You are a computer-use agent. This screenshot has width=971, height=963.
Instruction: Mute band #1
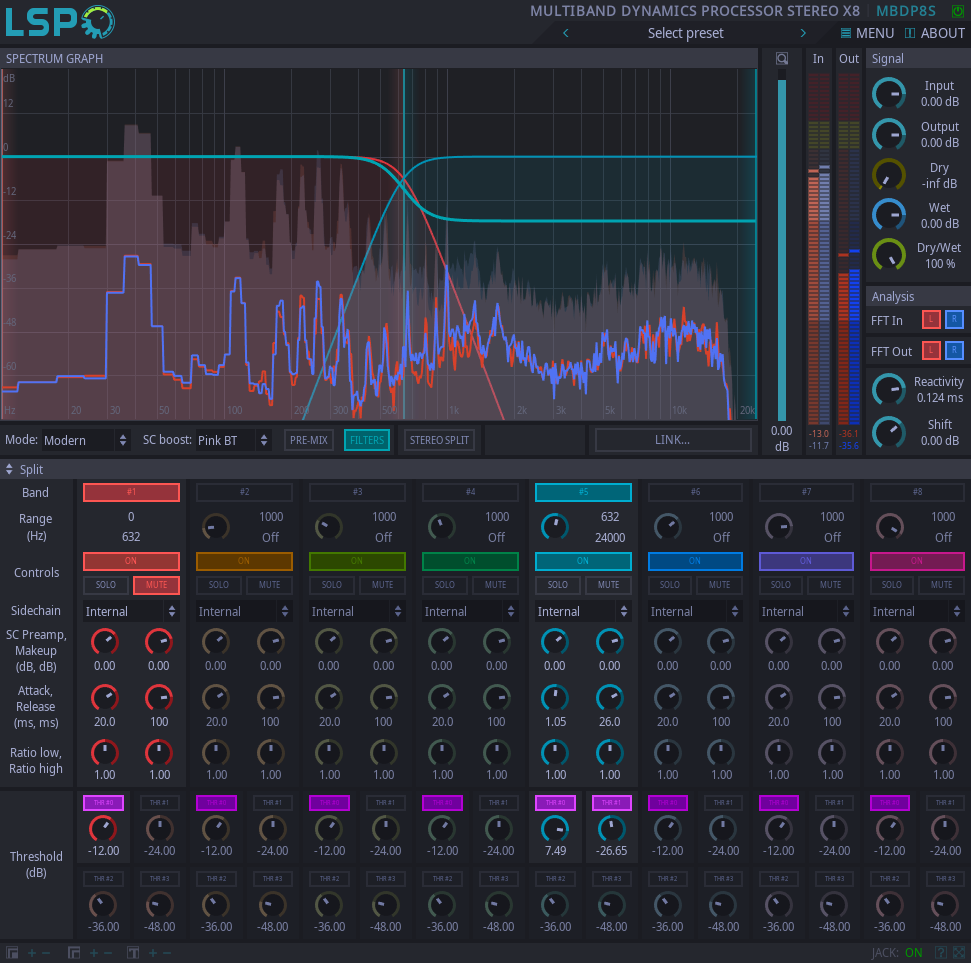point(156,585)
